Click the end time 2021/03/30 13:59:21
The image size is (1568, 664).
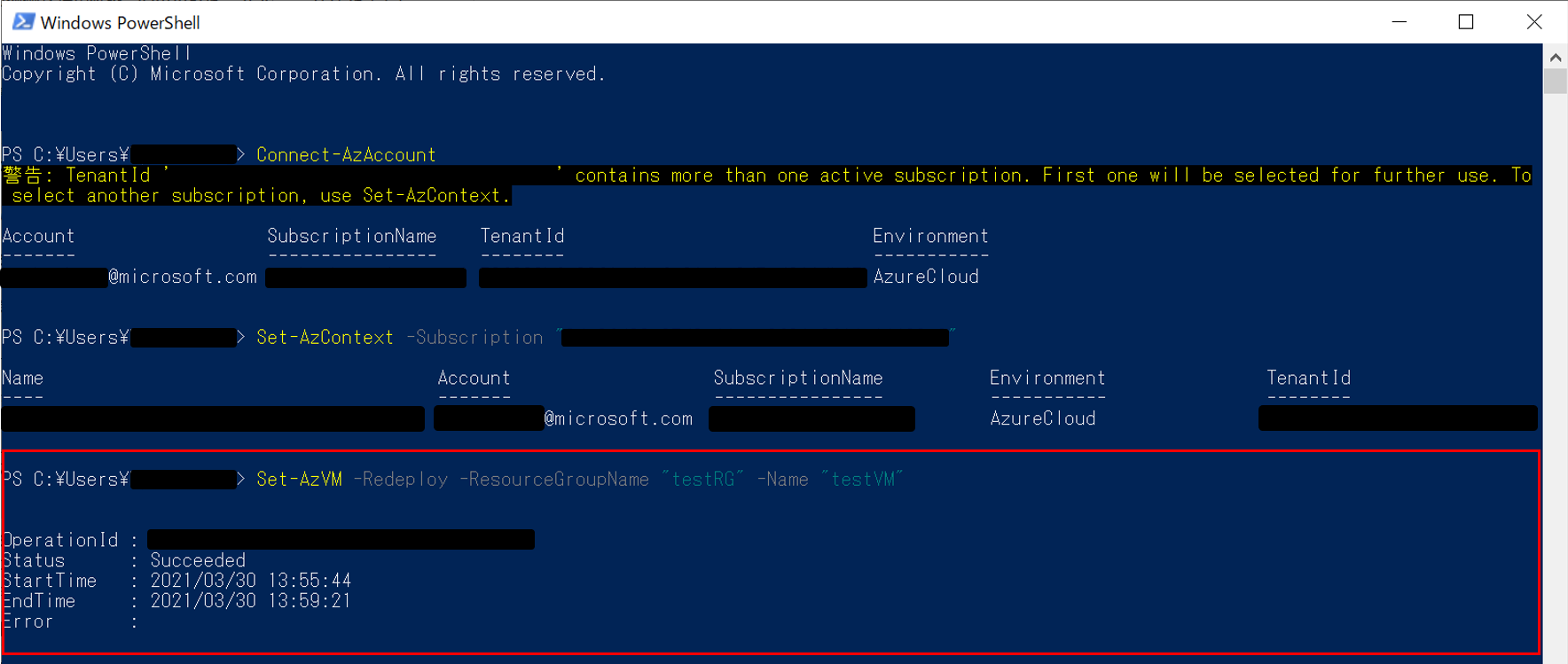point(251,601)
